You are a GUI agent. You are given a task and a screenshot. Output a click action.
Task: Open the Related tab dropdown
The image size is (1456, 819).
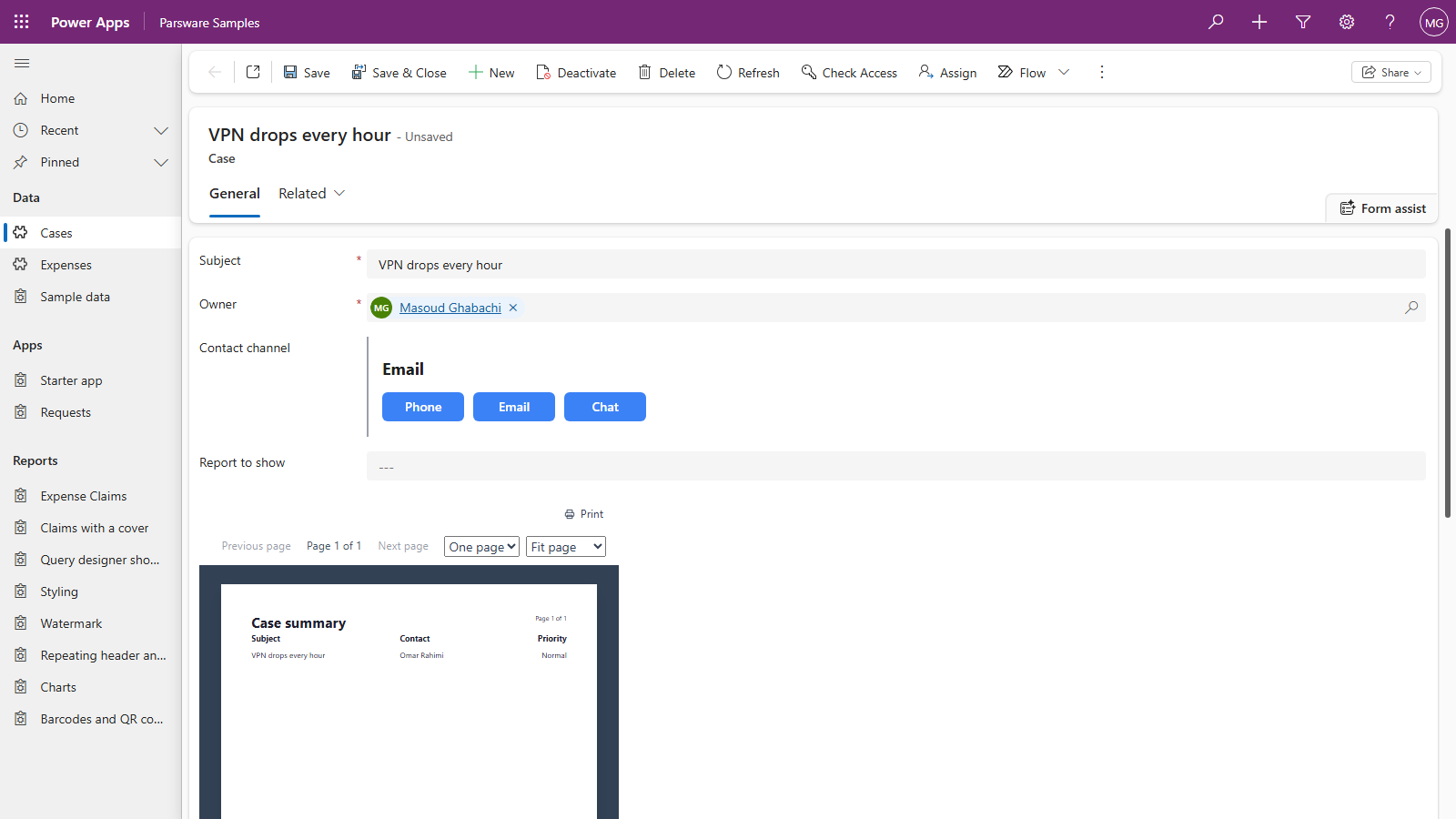[x=312, y=193]
